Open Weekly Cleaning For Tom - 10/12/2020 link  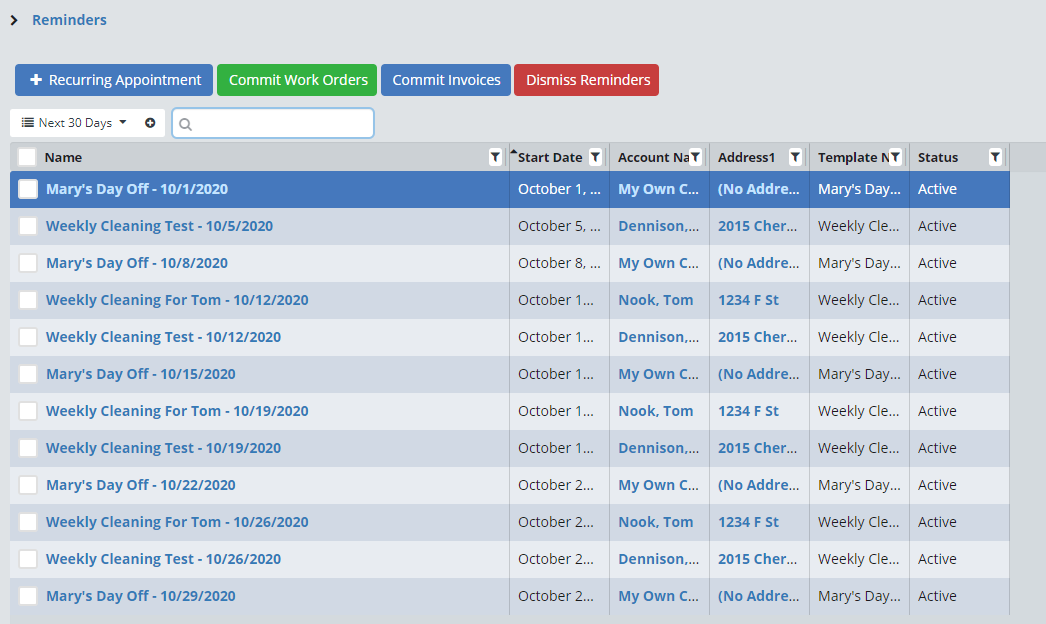177,300
